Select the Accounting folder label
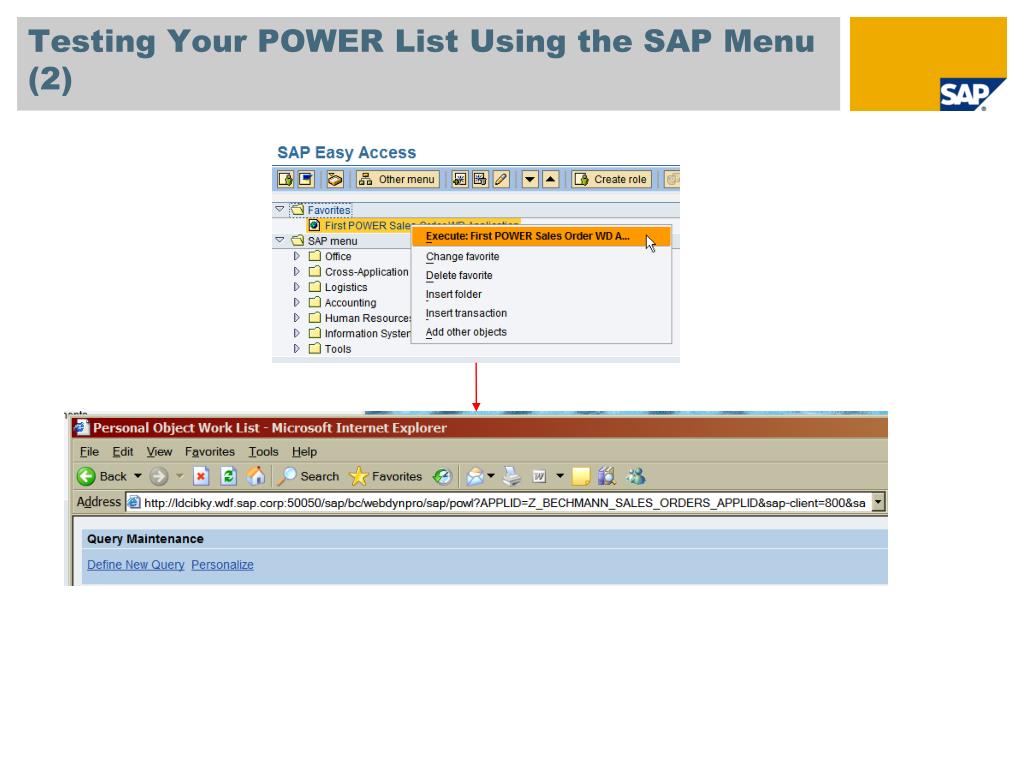The width and height of the screenshot is (1024, 768). click(350, 302)
